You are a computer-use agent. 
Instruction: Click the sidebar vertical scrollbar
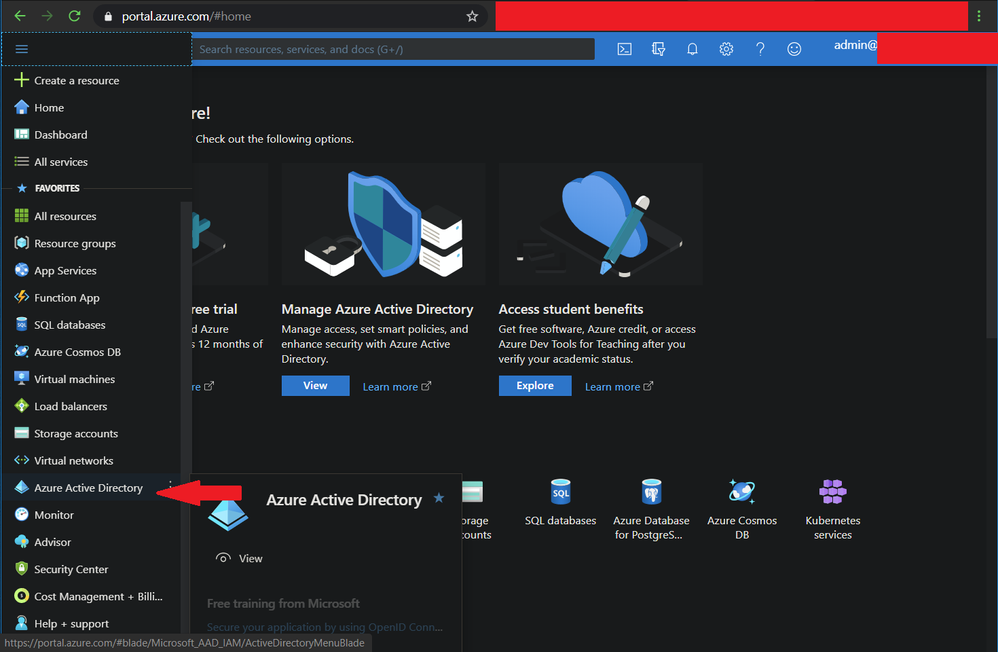click(x=186, y=416)
